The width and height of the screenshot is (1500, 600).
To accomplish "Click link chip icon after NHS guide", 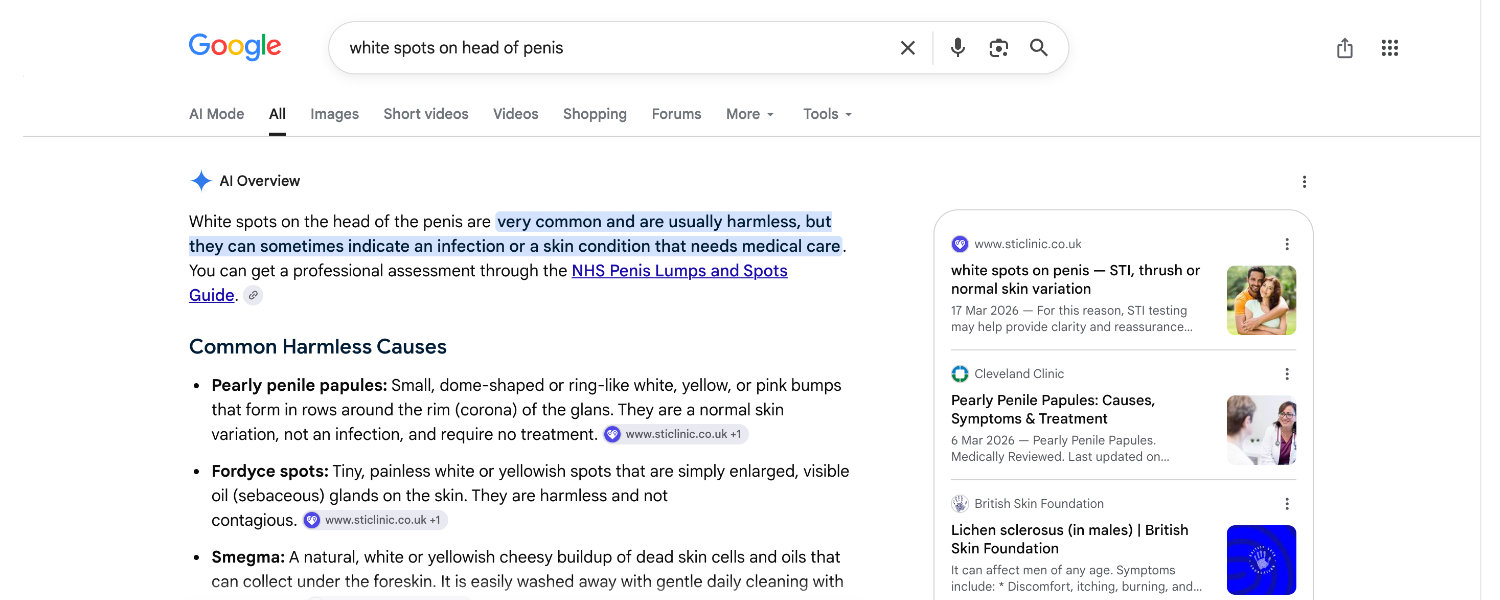I will [254, 295].
